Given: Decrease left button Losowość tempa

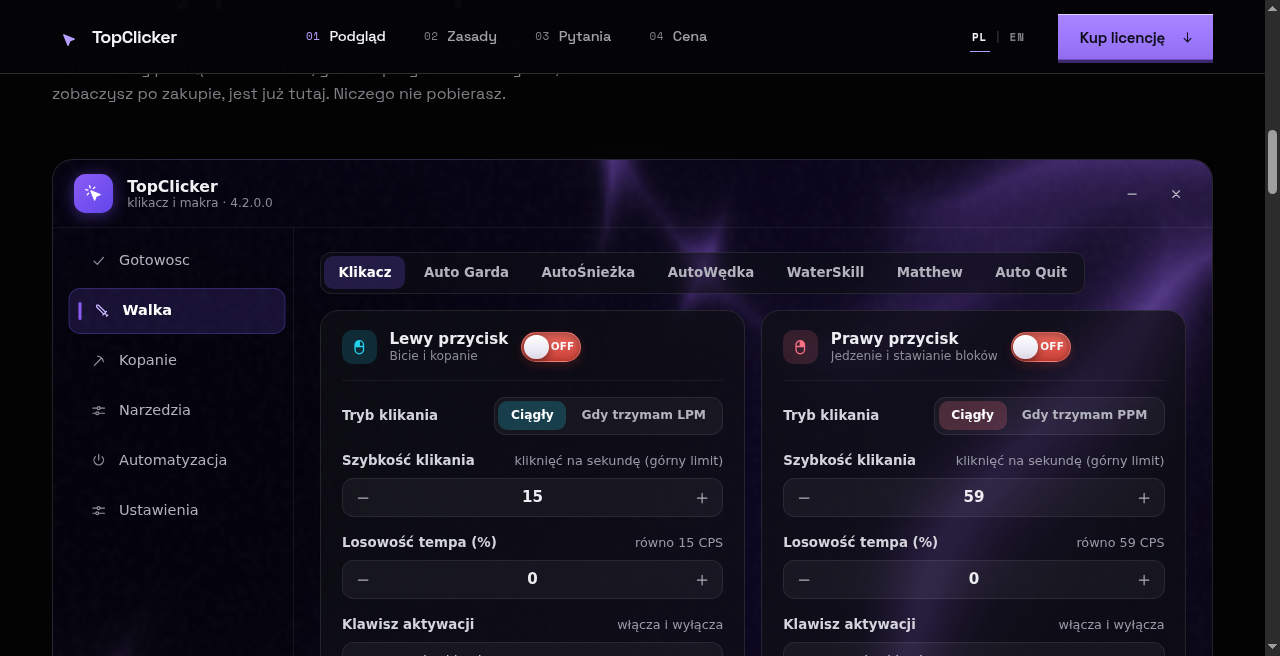Looking at the screenshot, I should [363, 579].
